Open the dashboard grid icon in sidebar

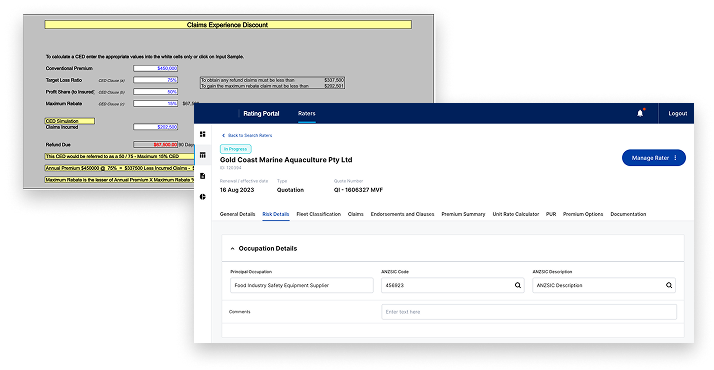[x=203, y=134]
